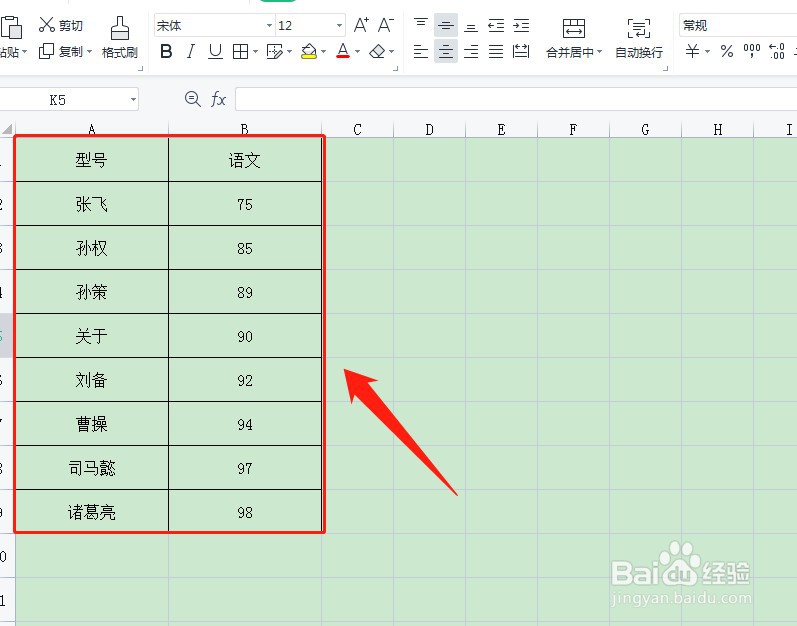Click the cell style pencil-grid icon
Viewport: 797px width, 626px height.
tap(274, 51)
